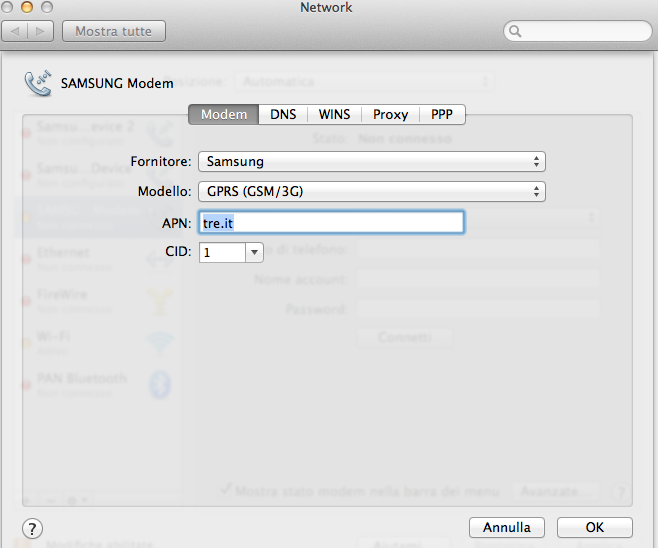Viewport: 658px width, 548px height.
Task: Click into the CID value field
Action: 222,253
